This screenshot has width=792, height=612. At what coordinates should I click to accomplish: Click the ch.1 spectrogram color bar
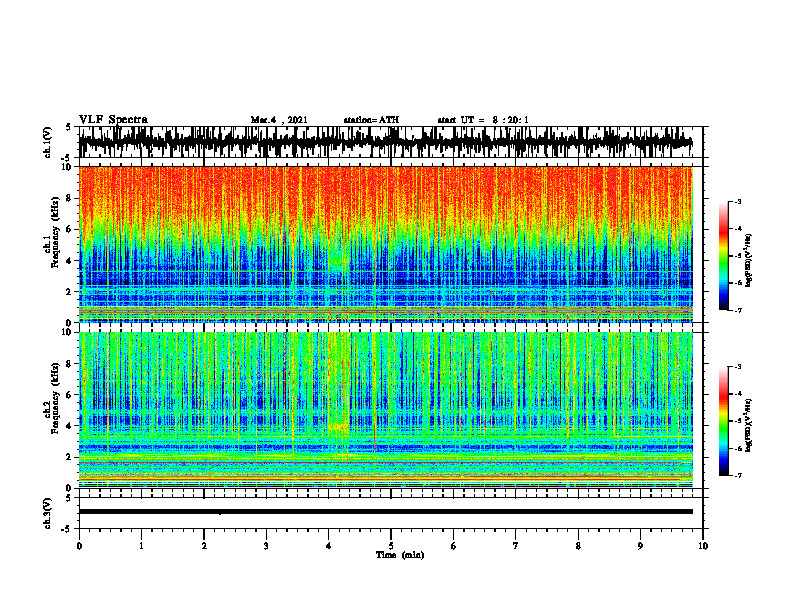724,256
